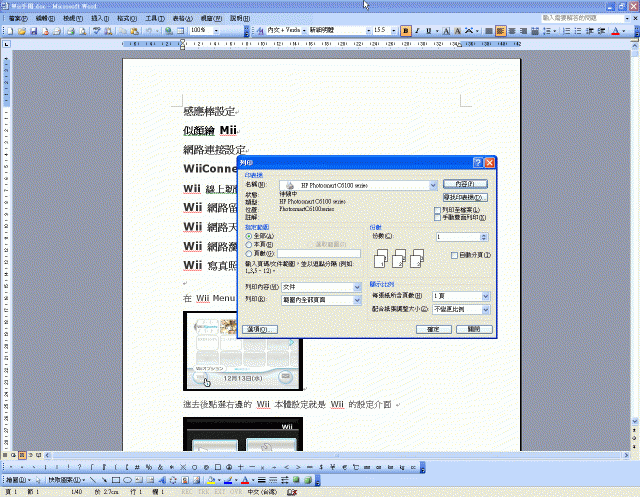Click the Insert Table grid icon
Viewport: 640px width, 497px height.
[180, 31]
